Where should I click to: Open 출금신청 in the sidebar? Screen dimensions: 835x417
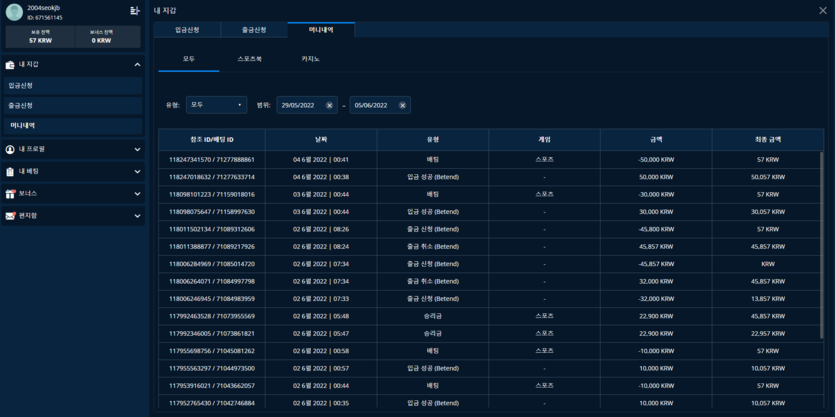click(x=73, y=106)
